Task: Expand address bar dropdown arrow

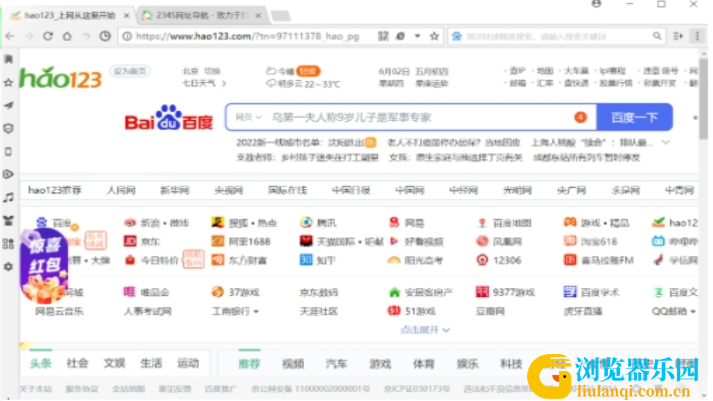Action: (x=417, y=36)
